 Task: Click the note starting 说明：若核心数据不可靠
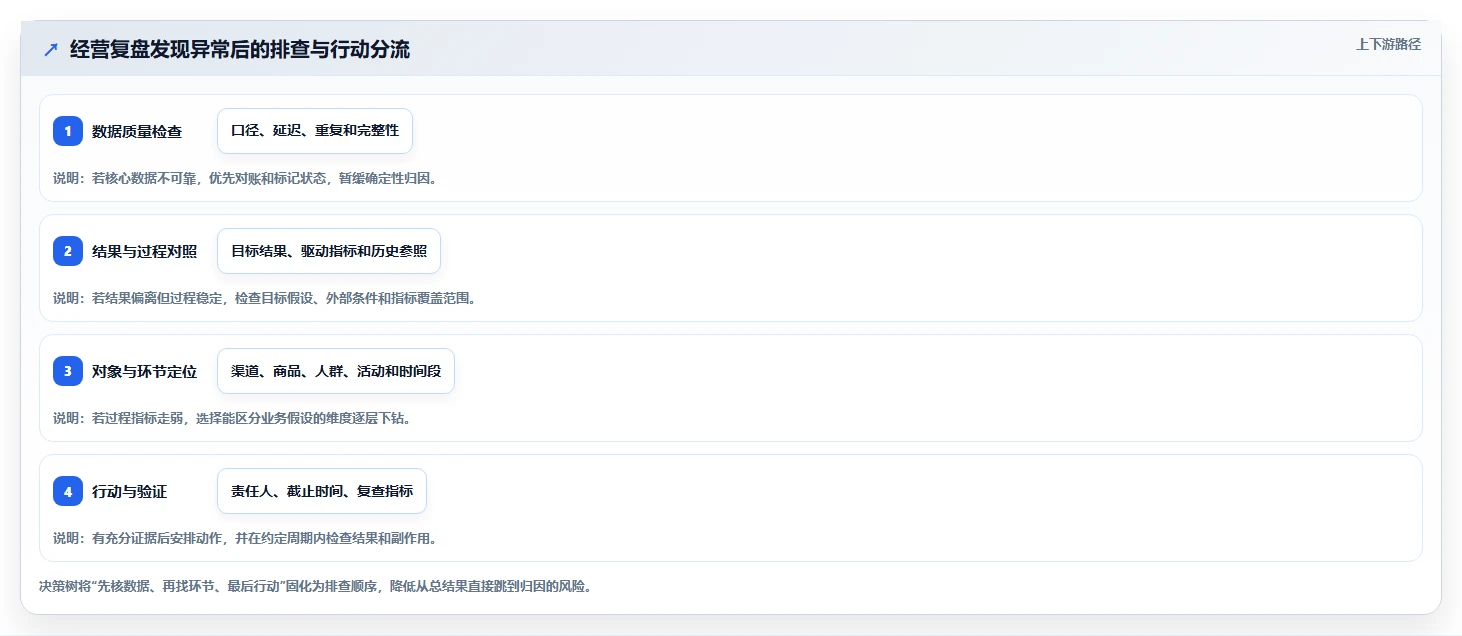point(245,178)
